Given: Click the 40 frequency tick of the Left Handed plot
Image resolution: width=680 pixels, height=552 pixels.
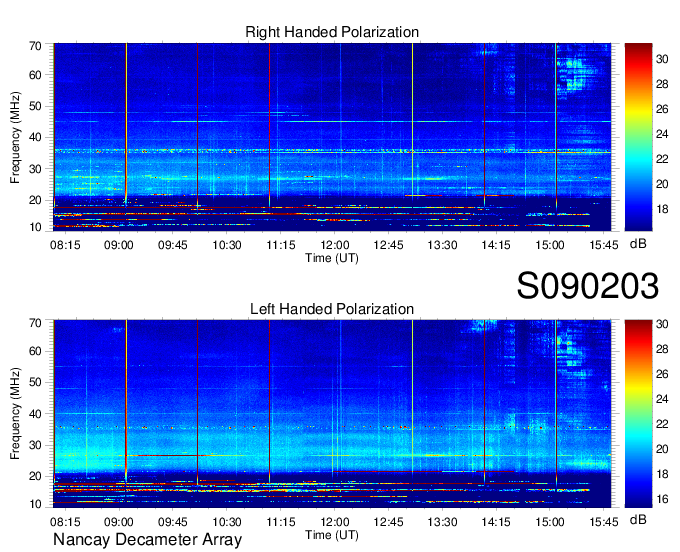Looking at the screenshot, I should [35, 414].
